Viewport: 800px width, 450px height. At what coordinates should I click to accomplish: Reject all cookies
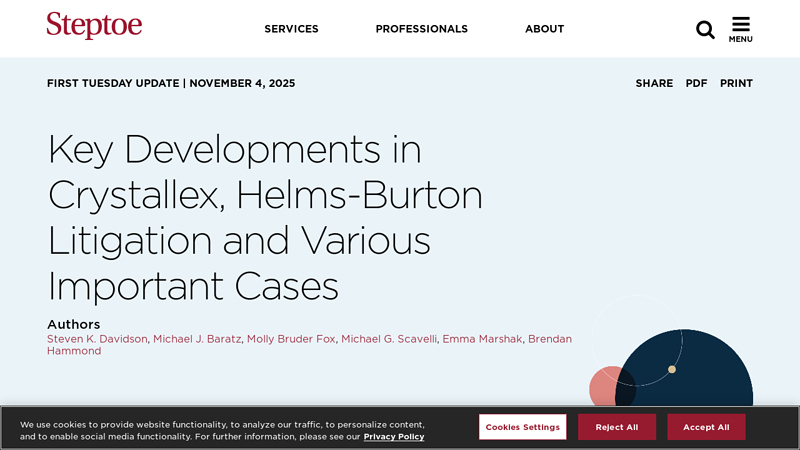click(616, 427)
